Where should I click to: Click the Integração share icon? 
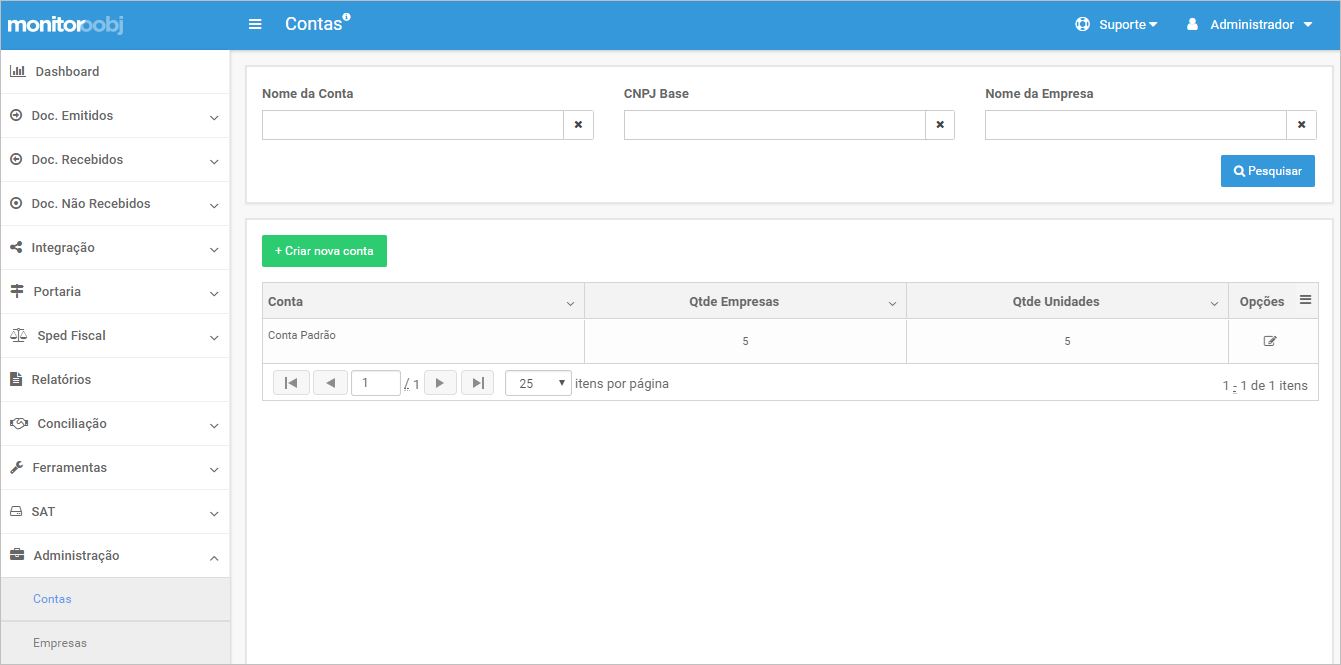click(x=16, y=247)
